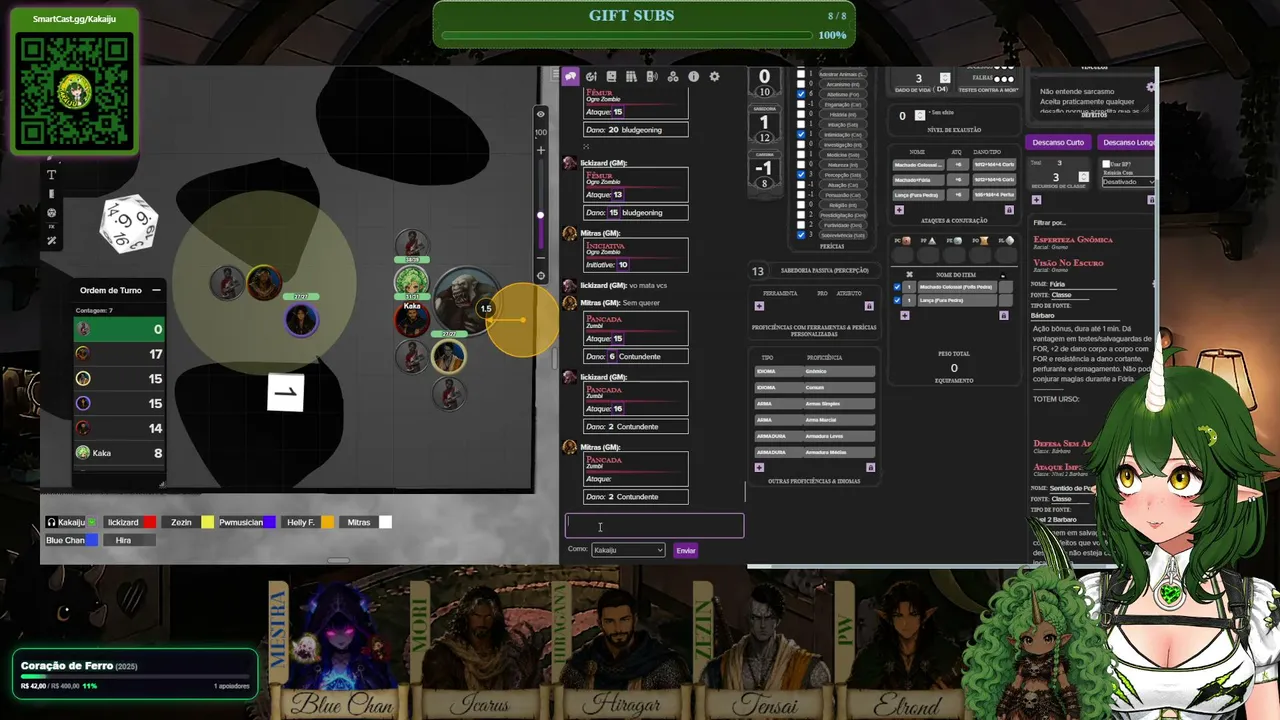Select the Text tool on left toolbar
Image resolution: width=1280 pixels, height=720 pixels.
52,175
